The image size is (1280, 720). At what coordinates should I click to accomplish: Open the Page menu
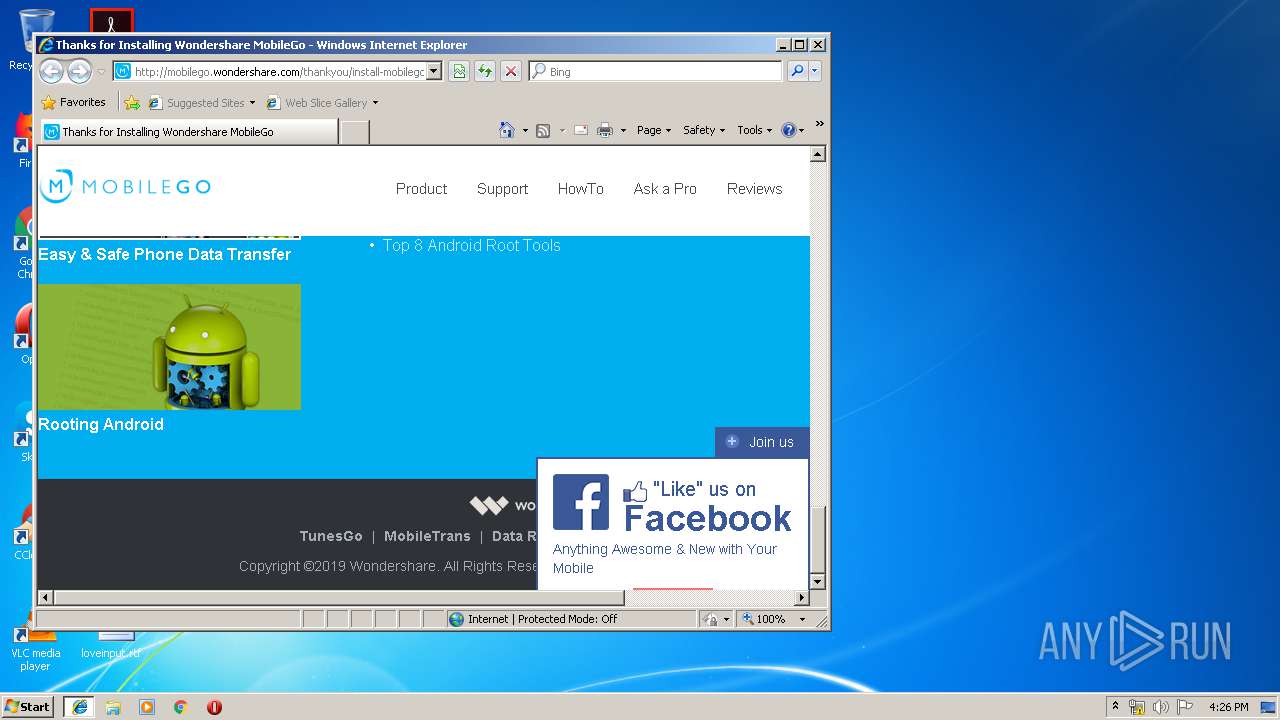pos(654,130)
